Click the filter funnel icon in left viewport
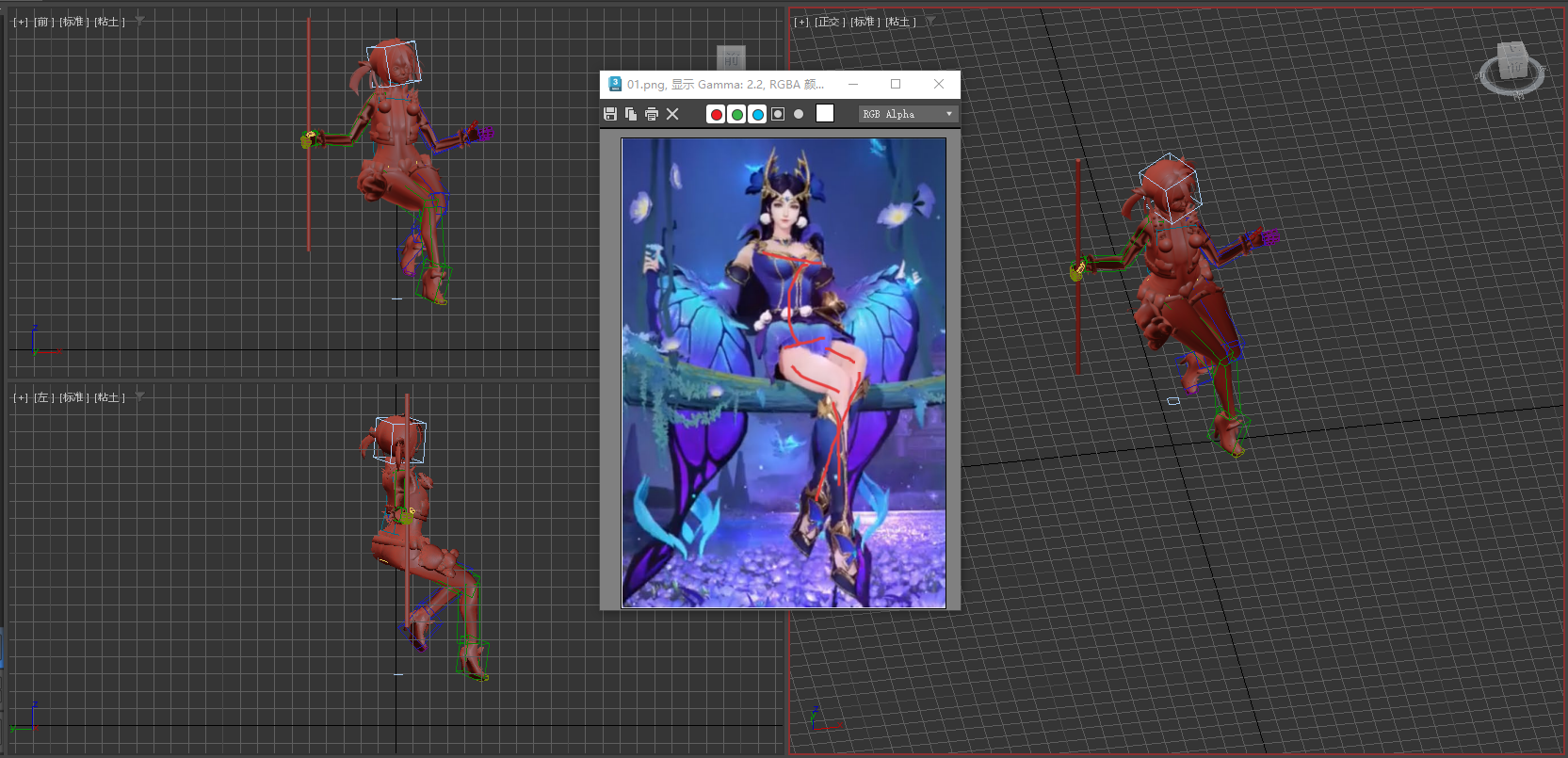 (x=140, y=396)
